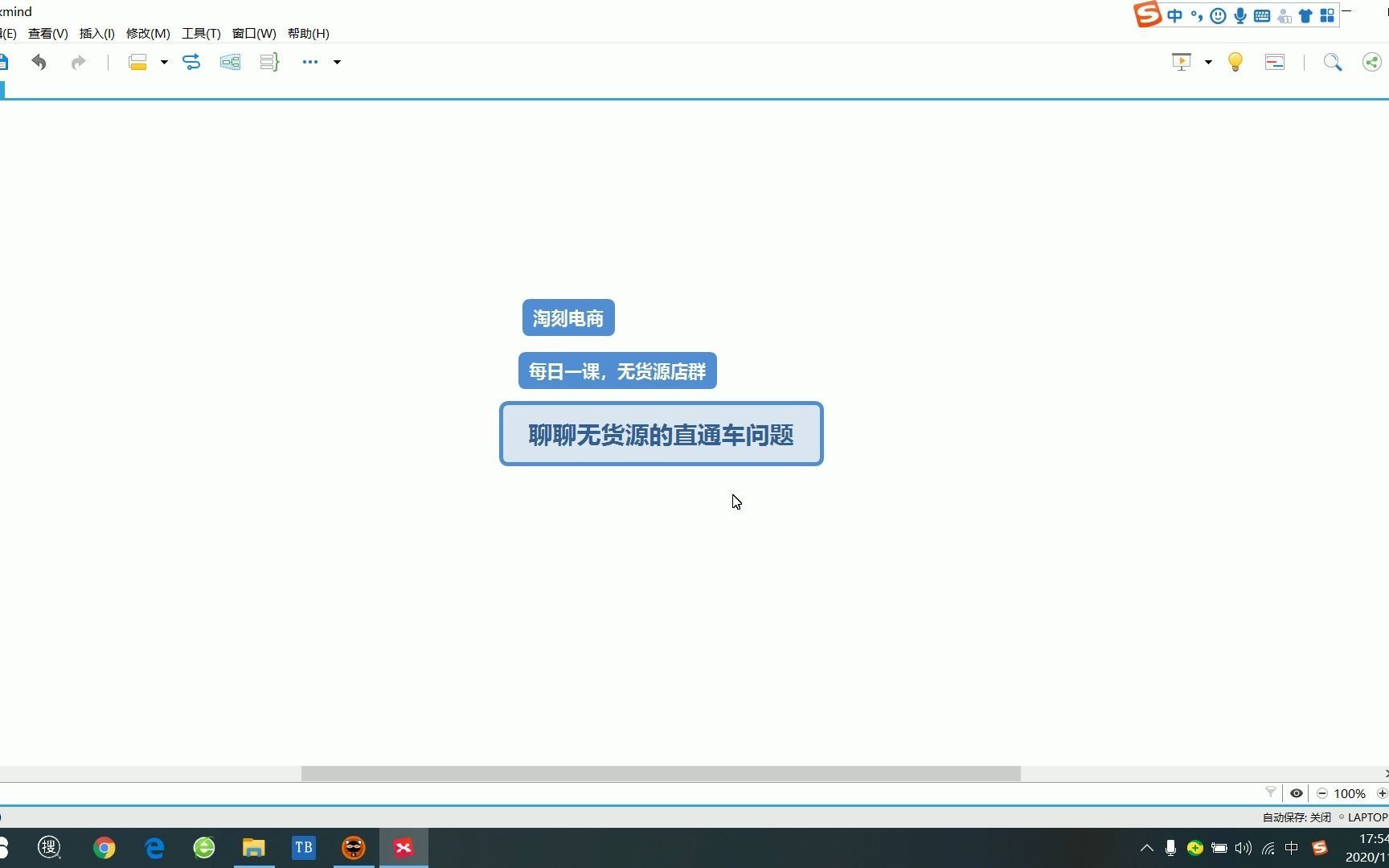Open the 窗口(W) menu
The image size is (1389, 868).
click(254, 33)
